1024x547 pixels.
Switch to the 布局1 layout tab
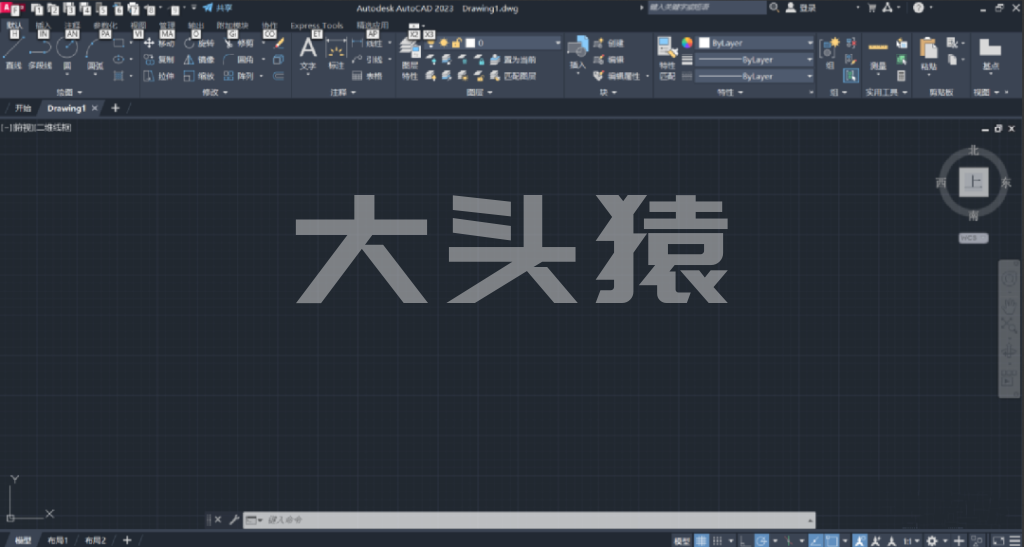pos(57,540)
